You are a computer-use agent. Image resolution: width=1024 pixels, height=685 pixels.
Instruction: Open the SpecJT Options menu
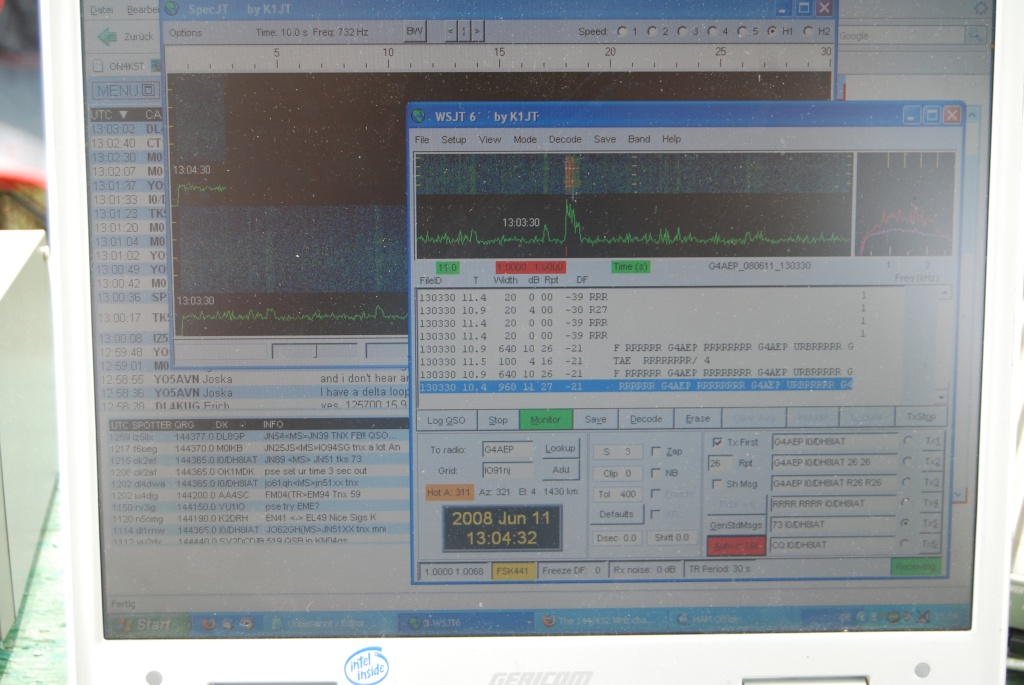pos(185,33)
